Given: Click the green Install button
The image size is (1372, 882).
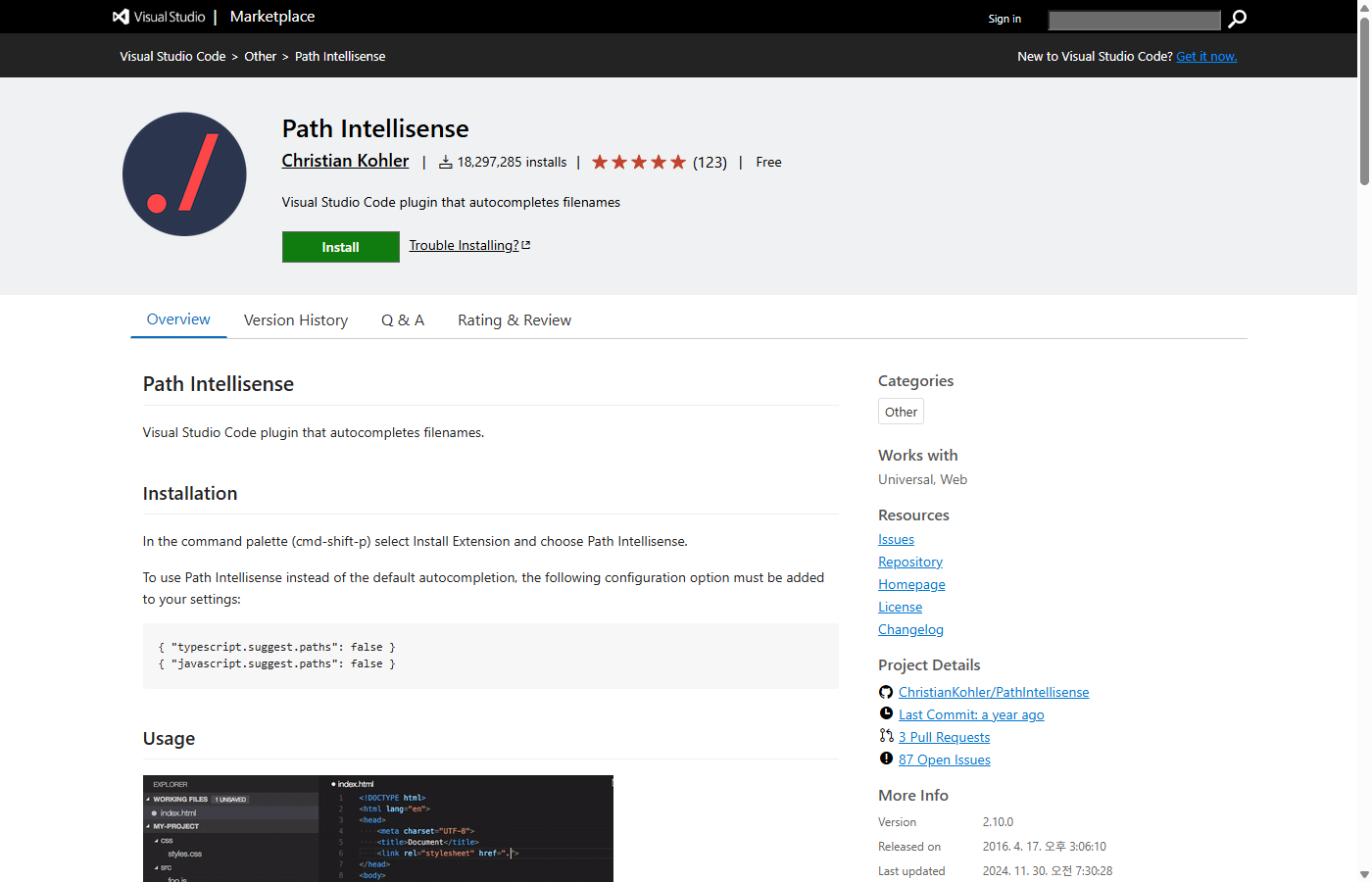Looking at the screenshot, I should pyautogui.click(x=340, y=246).
